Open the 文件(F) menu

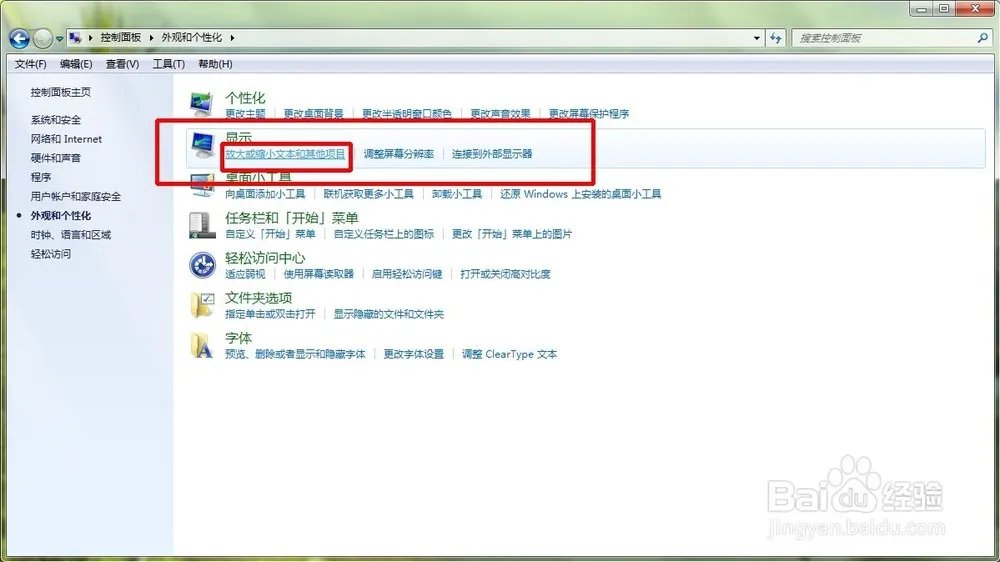click(x=31, y=64)
